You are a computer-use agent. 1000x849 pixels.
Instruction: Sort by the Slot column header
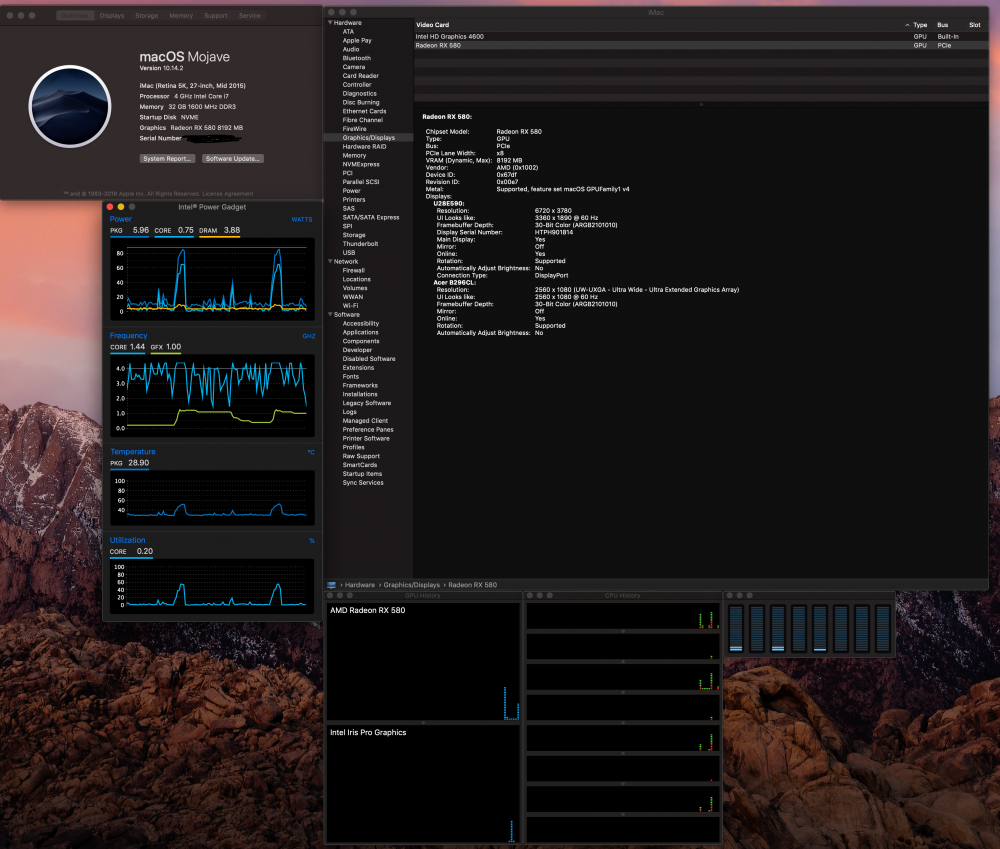coord(974,25)
